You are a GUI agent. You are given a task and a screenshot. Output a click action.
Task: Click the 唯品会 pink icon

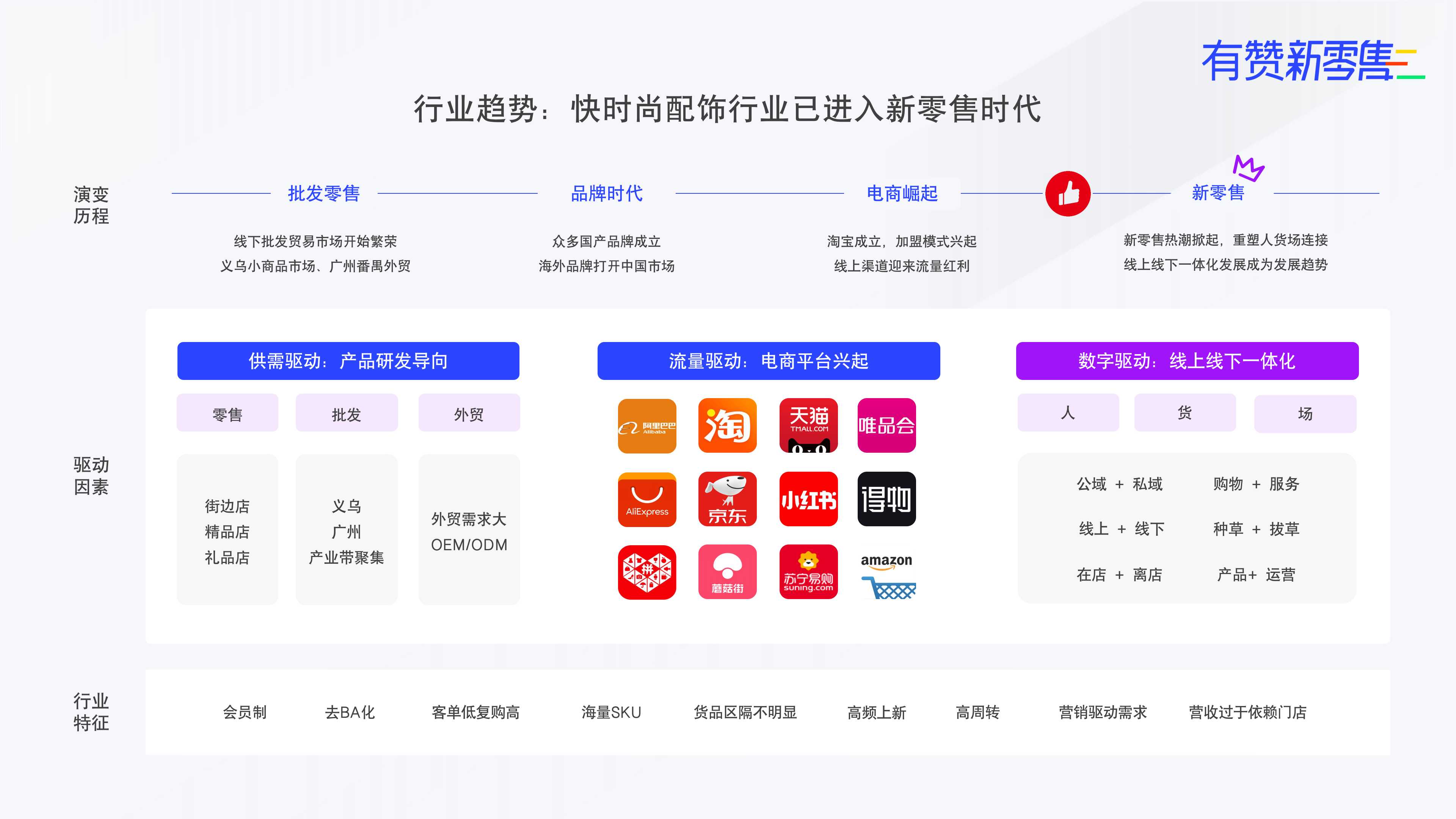coord(886,425)
